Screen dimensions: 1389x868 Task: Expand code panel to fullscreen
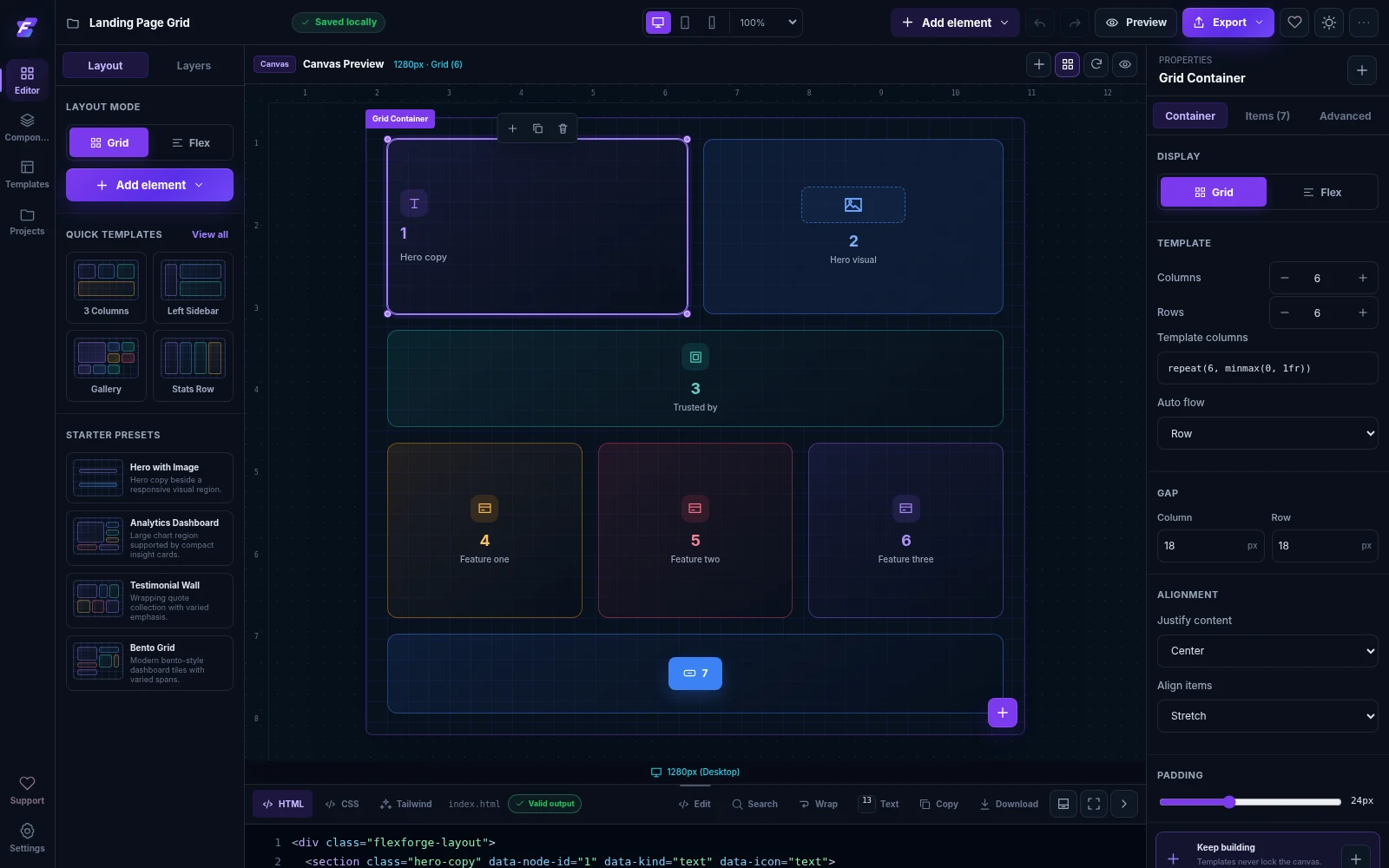point(1094,804)
